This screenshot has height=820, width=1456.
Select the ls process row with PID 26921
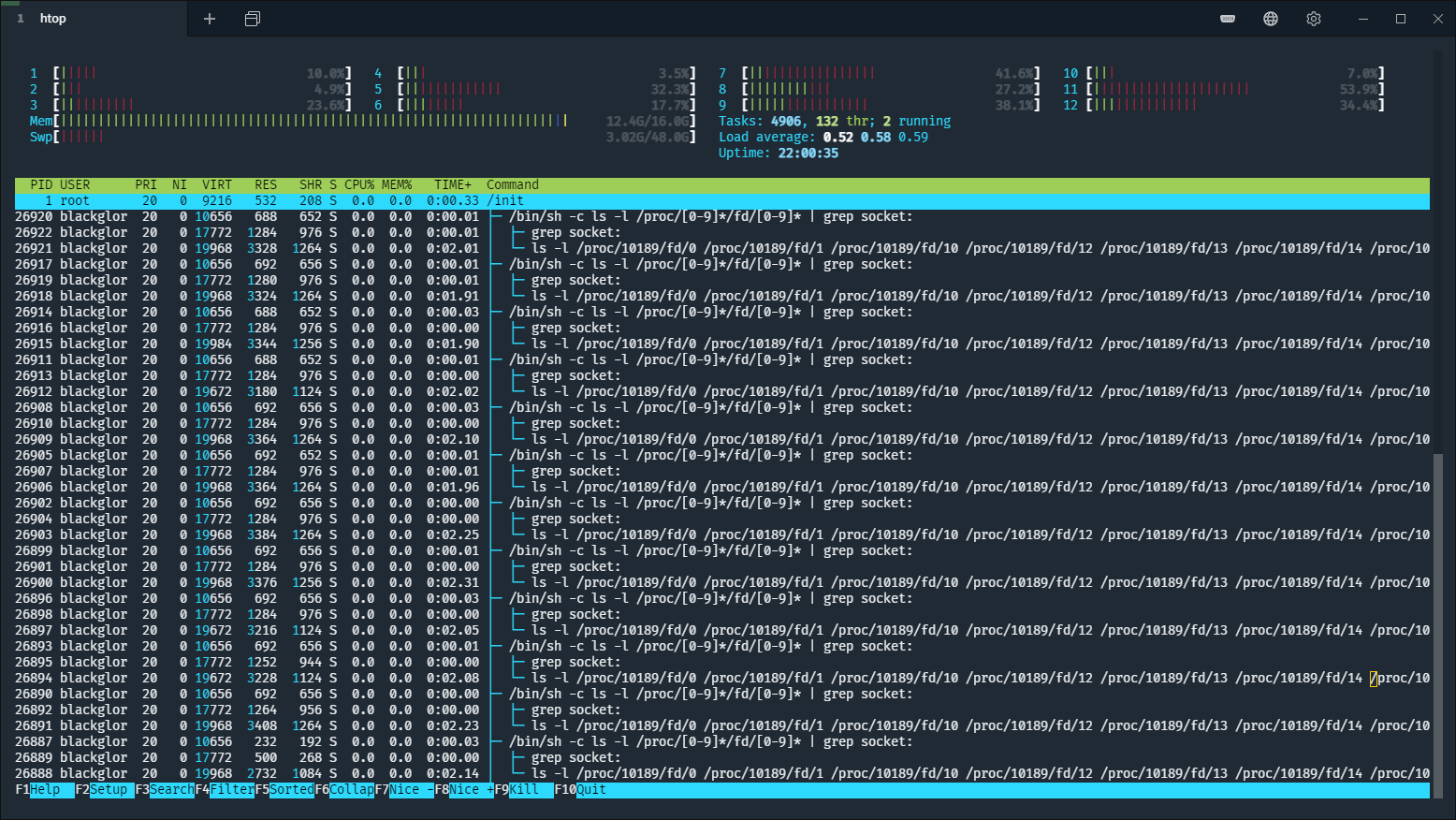point(722,249)
